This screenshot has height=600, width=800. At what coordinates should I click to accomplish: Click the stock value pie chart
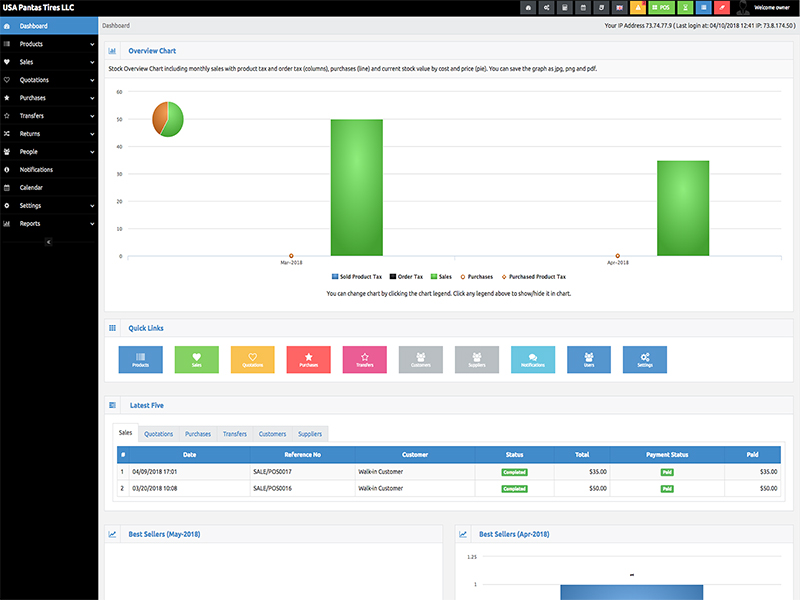[x=168, y=119]
